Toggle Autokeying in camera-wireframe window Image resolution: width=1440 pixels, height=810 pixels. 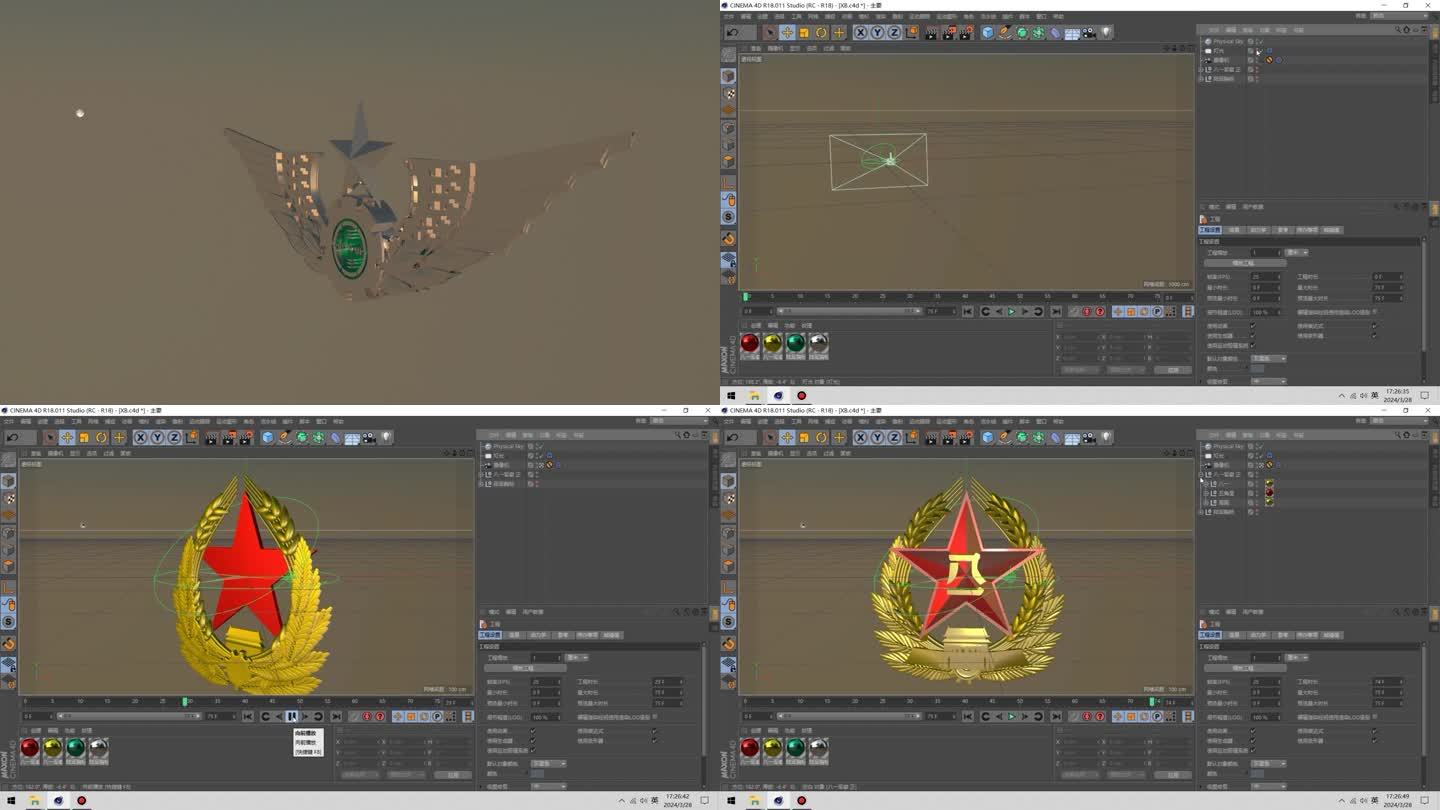(x=1099, y=312)
